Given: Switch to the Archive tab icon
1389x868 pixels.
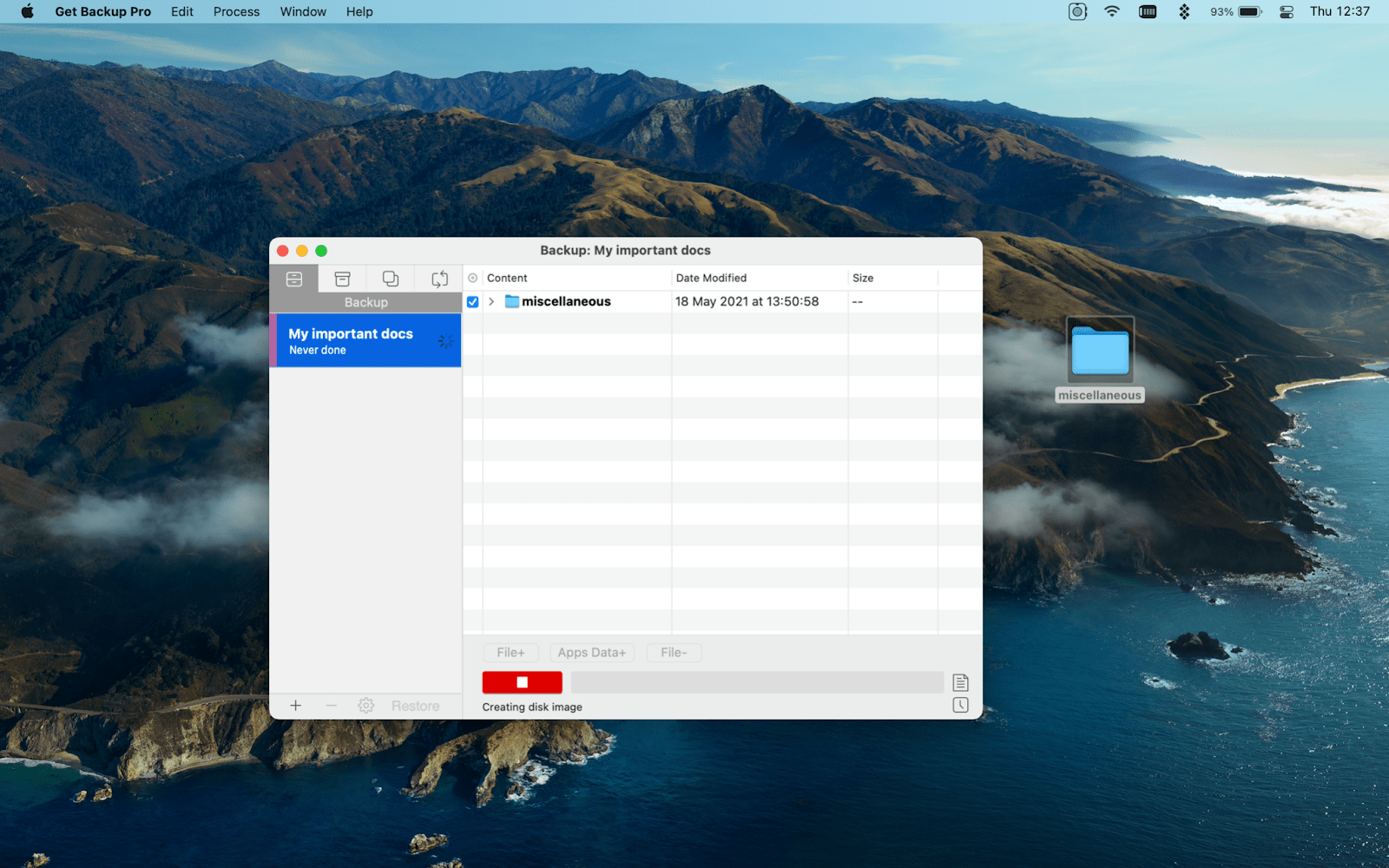Looking at the screenshot, I should (x=343, y=279).
